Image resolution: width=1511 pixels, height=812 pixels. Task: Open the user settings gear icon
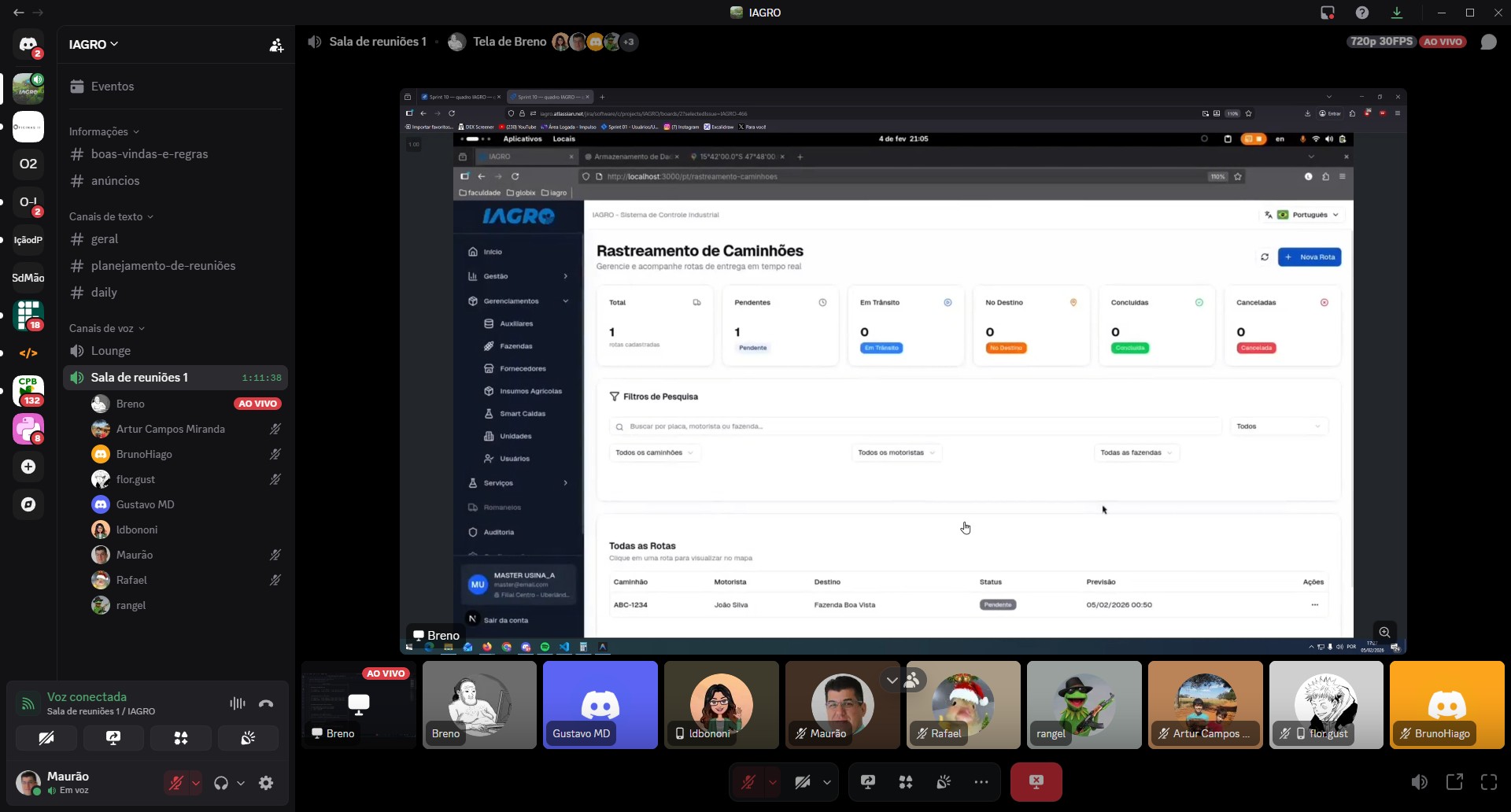coord(266,783)
